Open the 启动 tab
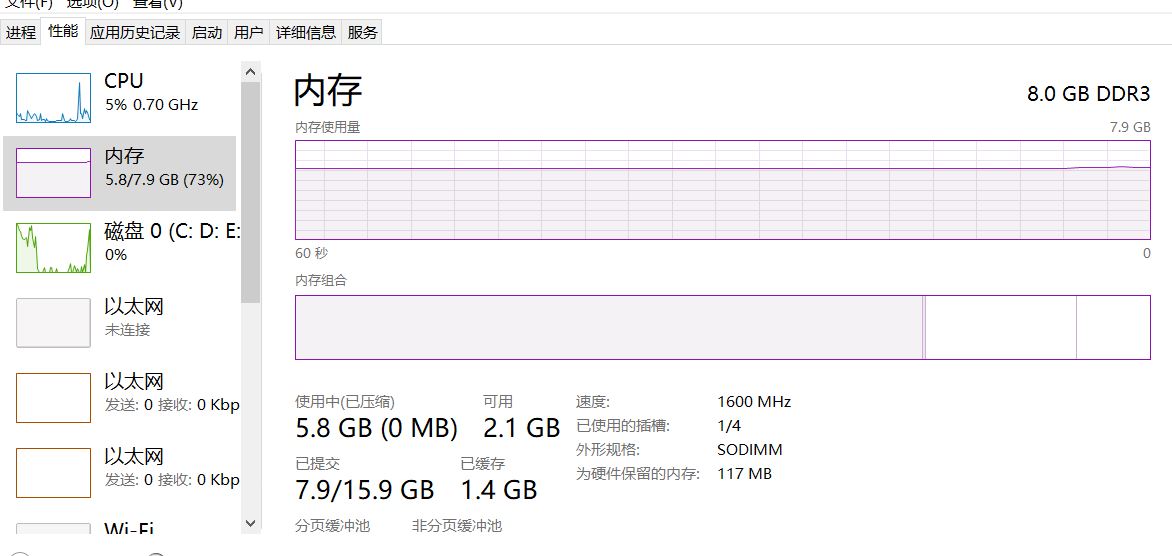Viewport: 1172px width, 556px height. (x=207, y=32)
